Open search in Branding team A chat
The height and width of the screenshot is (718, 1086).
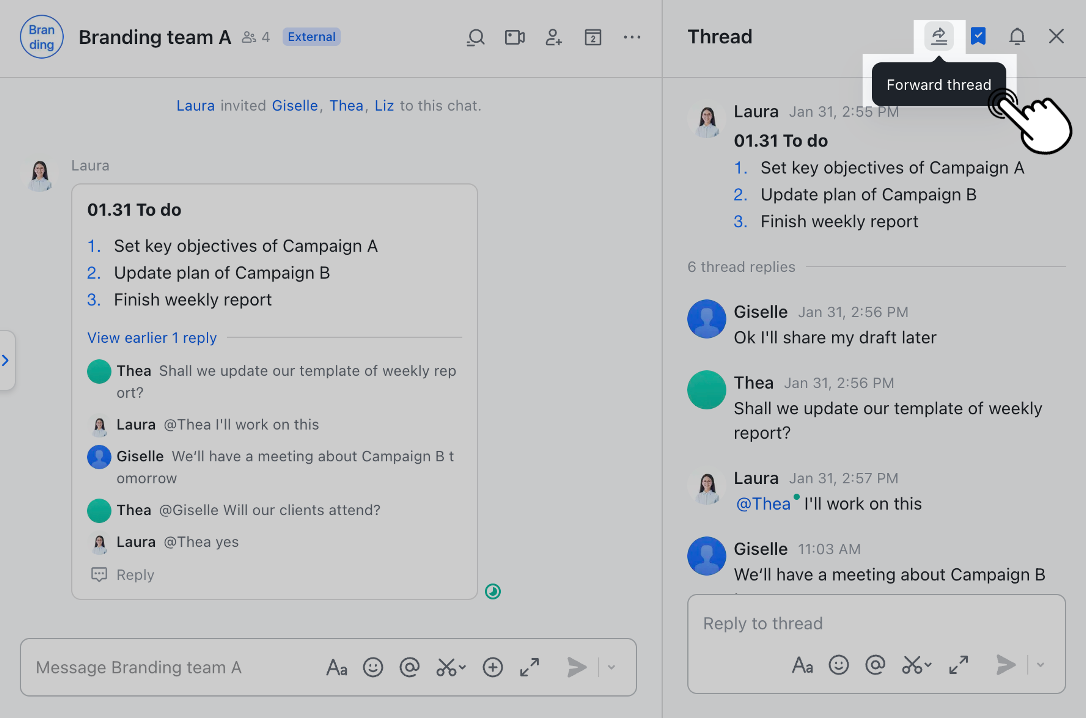tap(475, 37)
